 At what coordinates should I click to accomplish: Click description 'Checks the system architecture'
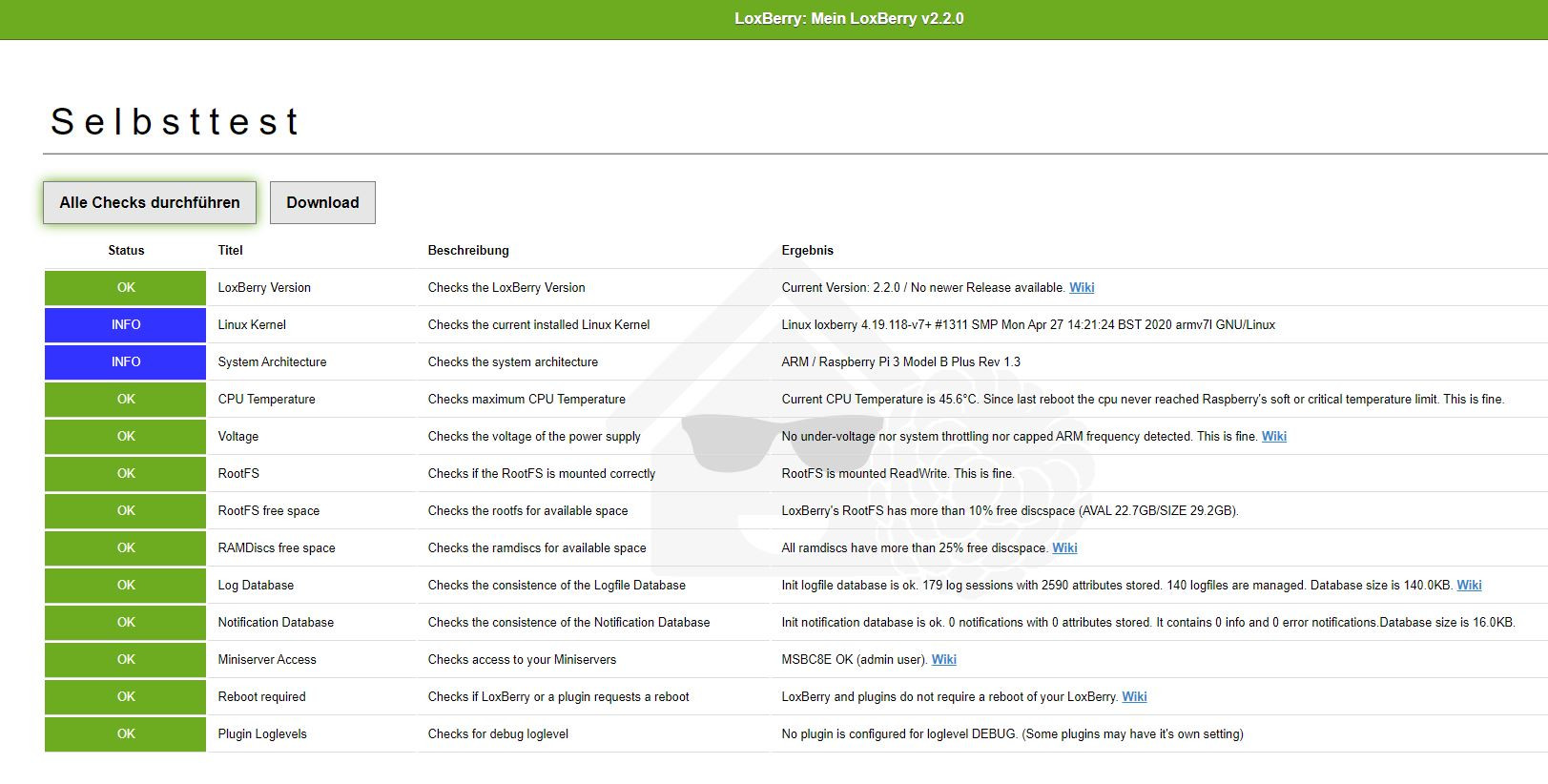point(513,361)
